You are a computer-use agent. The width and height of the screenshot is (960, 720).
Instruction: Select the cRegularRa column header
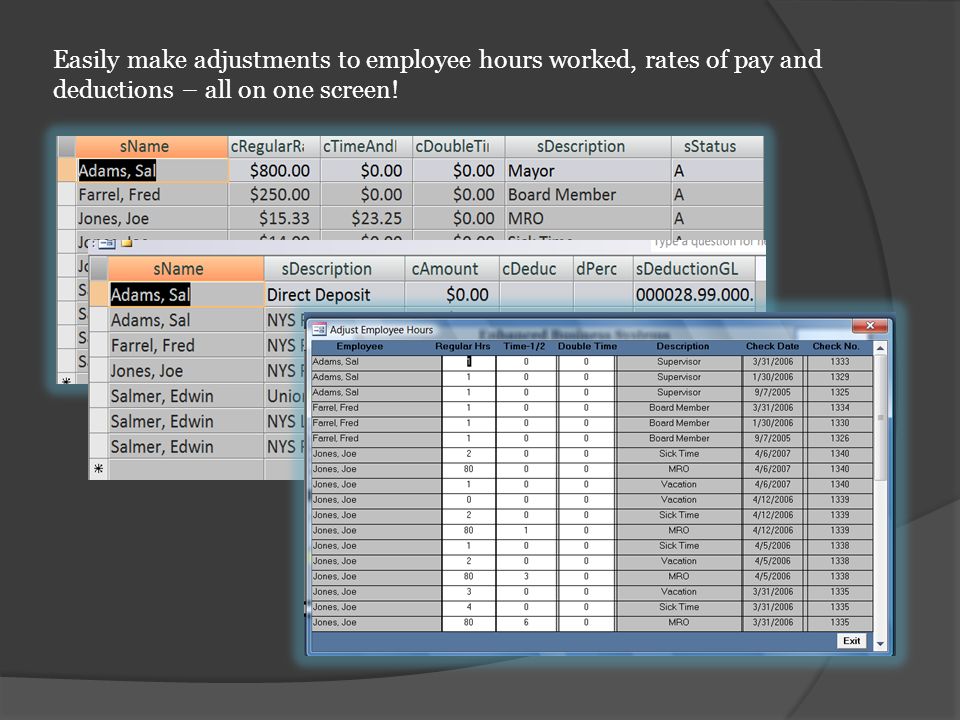pyautogui.click(x=274, y=146)
